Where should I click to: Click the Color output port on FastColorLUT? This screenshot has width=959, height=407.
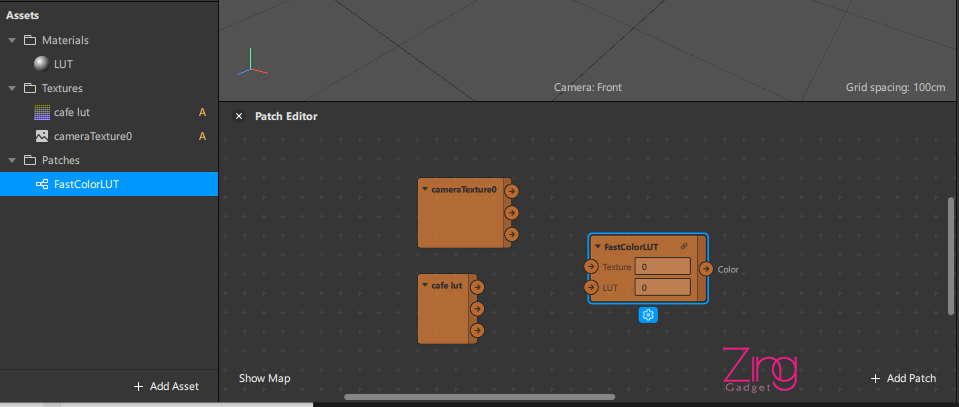click(706, 269)
